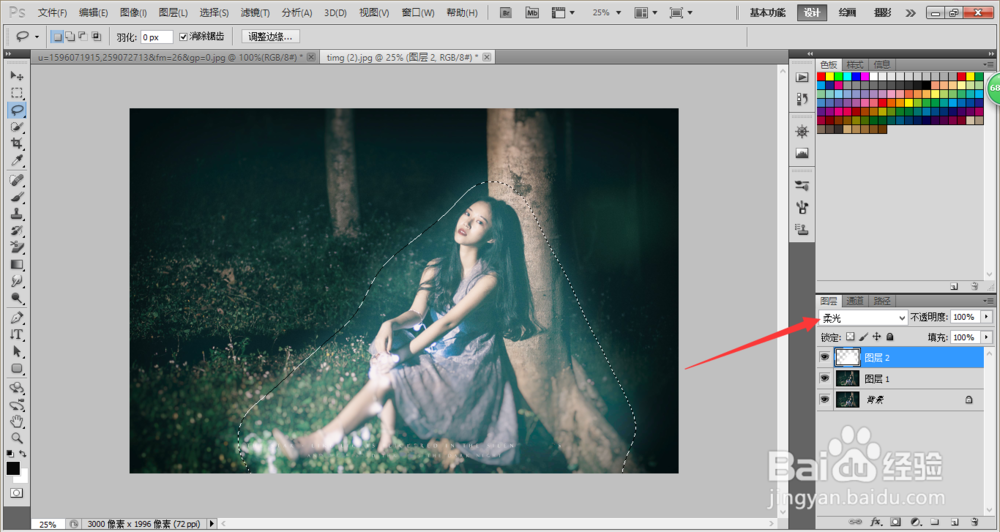1000x532 pixels.
Task: Click the 调整边缘... button
Action: (271, 37)
